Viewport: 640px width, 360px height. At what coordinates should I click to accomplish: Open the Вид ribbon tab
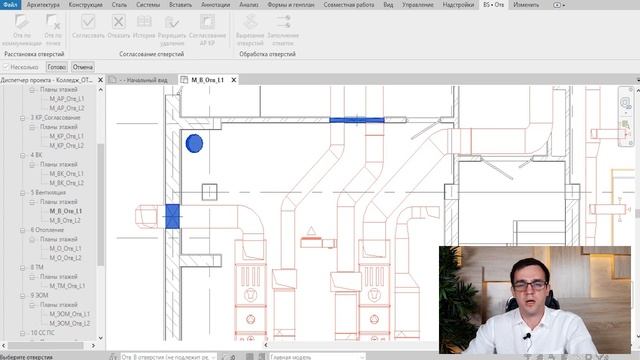pyautogui.click(x=388, y=5)
